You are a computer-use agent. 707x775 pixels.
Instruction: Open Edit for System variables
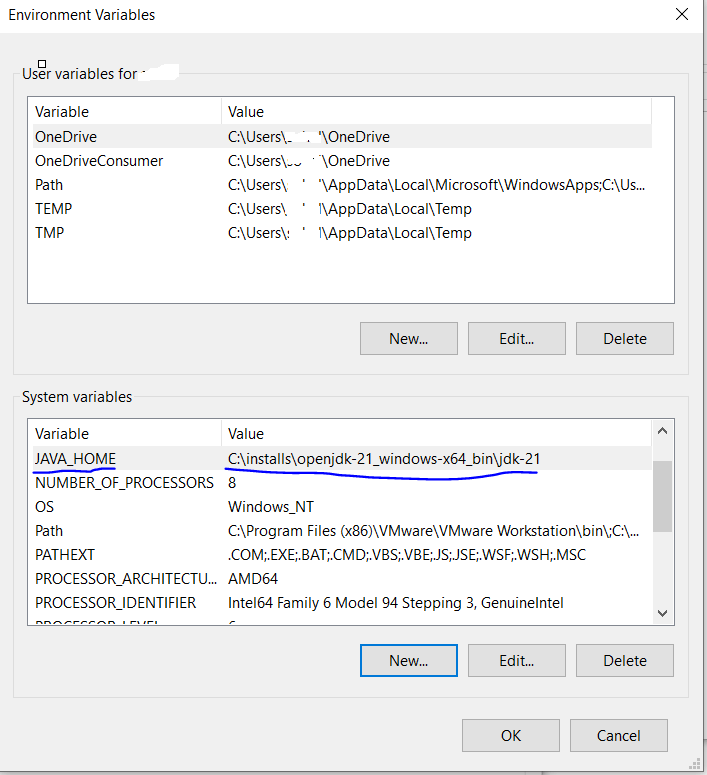pyautogui.click(x=516, y=660)
